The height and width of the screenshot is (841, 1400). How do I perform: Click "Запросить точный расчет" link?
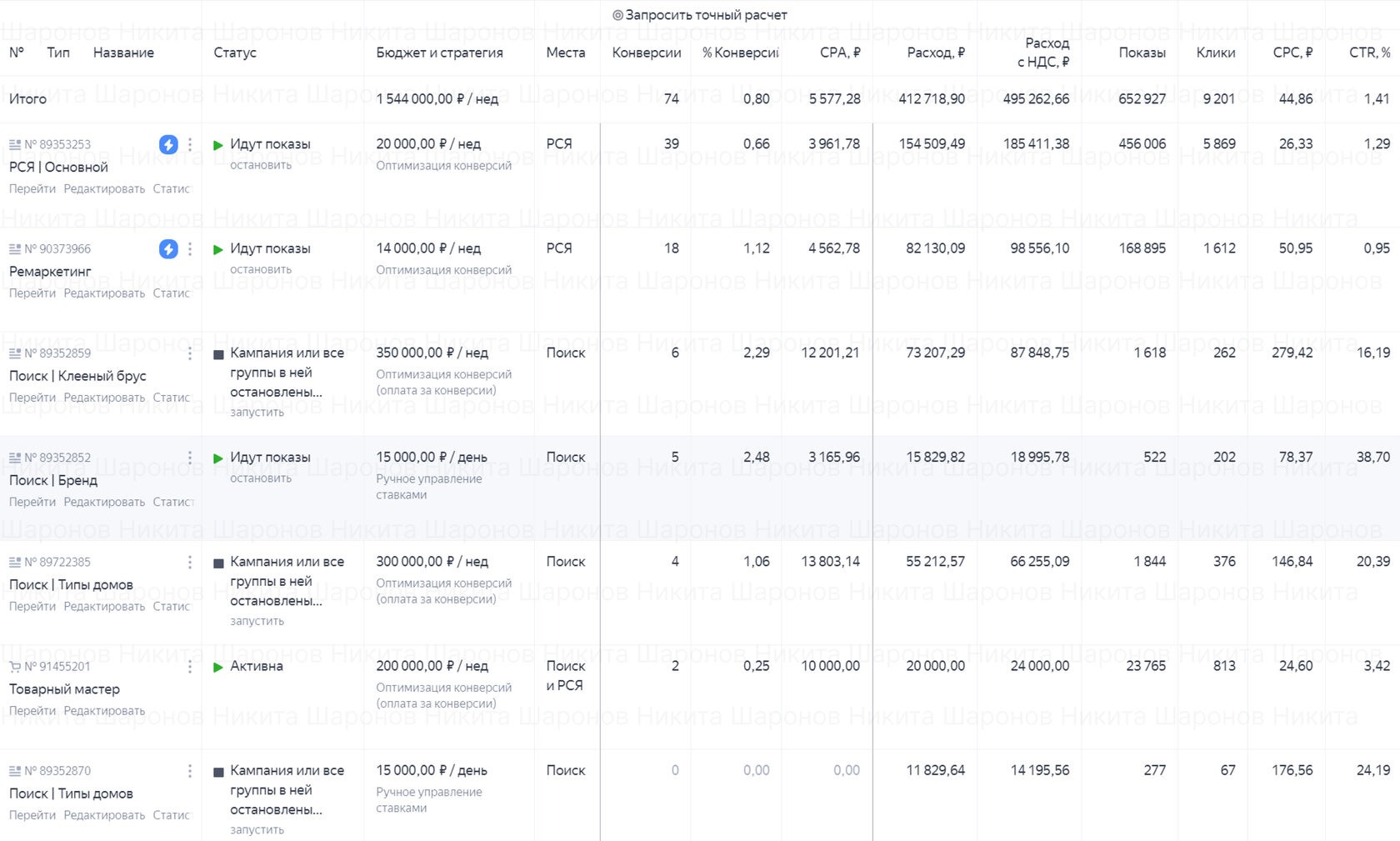coord(700,15)
